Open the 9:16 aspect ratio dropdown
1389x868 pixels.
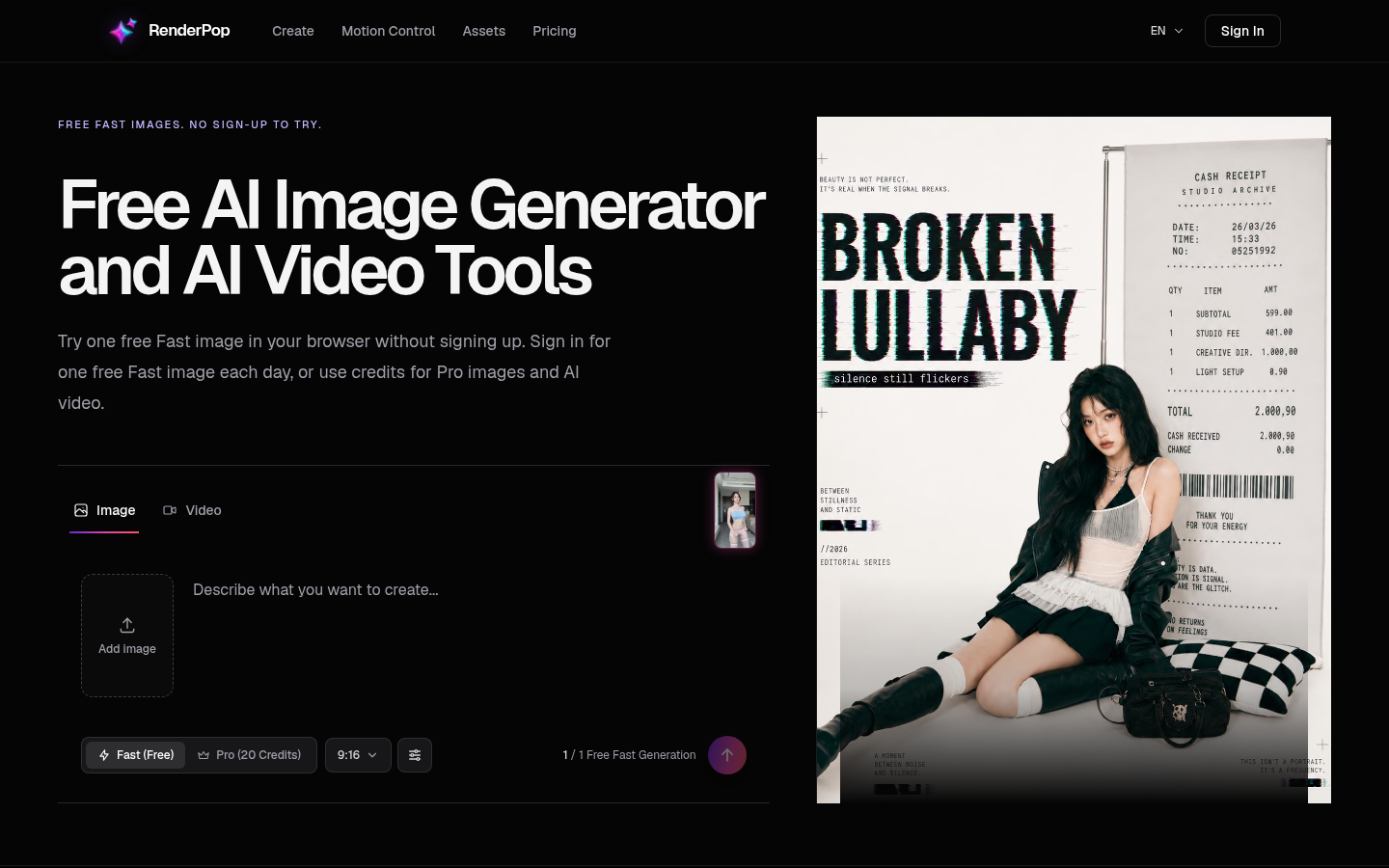358,755
